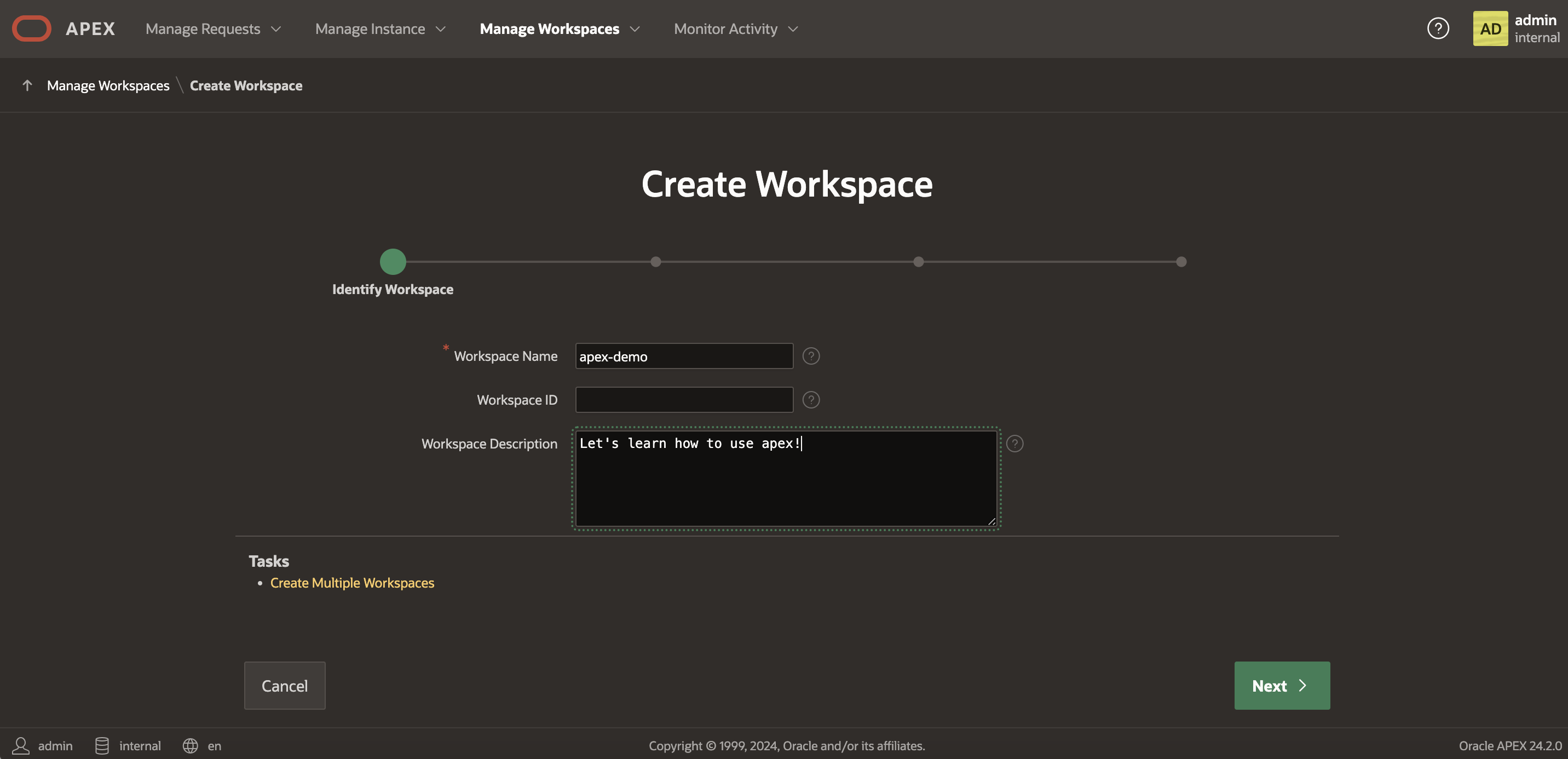Cancel the workspace creation wizard
Image resolution: width=1568 pixels, height=759 pixels.
[x=284, y=686]
